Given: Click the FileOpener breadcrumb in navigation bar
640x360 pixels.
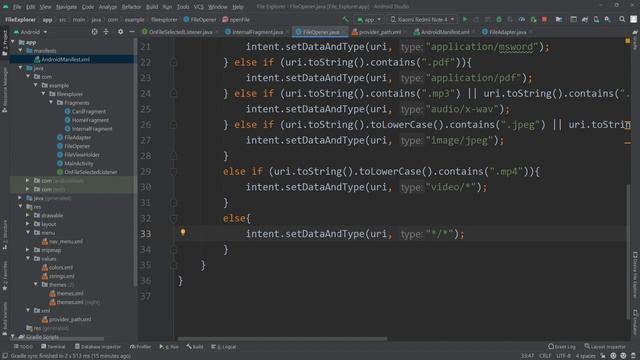Looking at the screenshot, I should pyautogui.click(x=200, y=19).
